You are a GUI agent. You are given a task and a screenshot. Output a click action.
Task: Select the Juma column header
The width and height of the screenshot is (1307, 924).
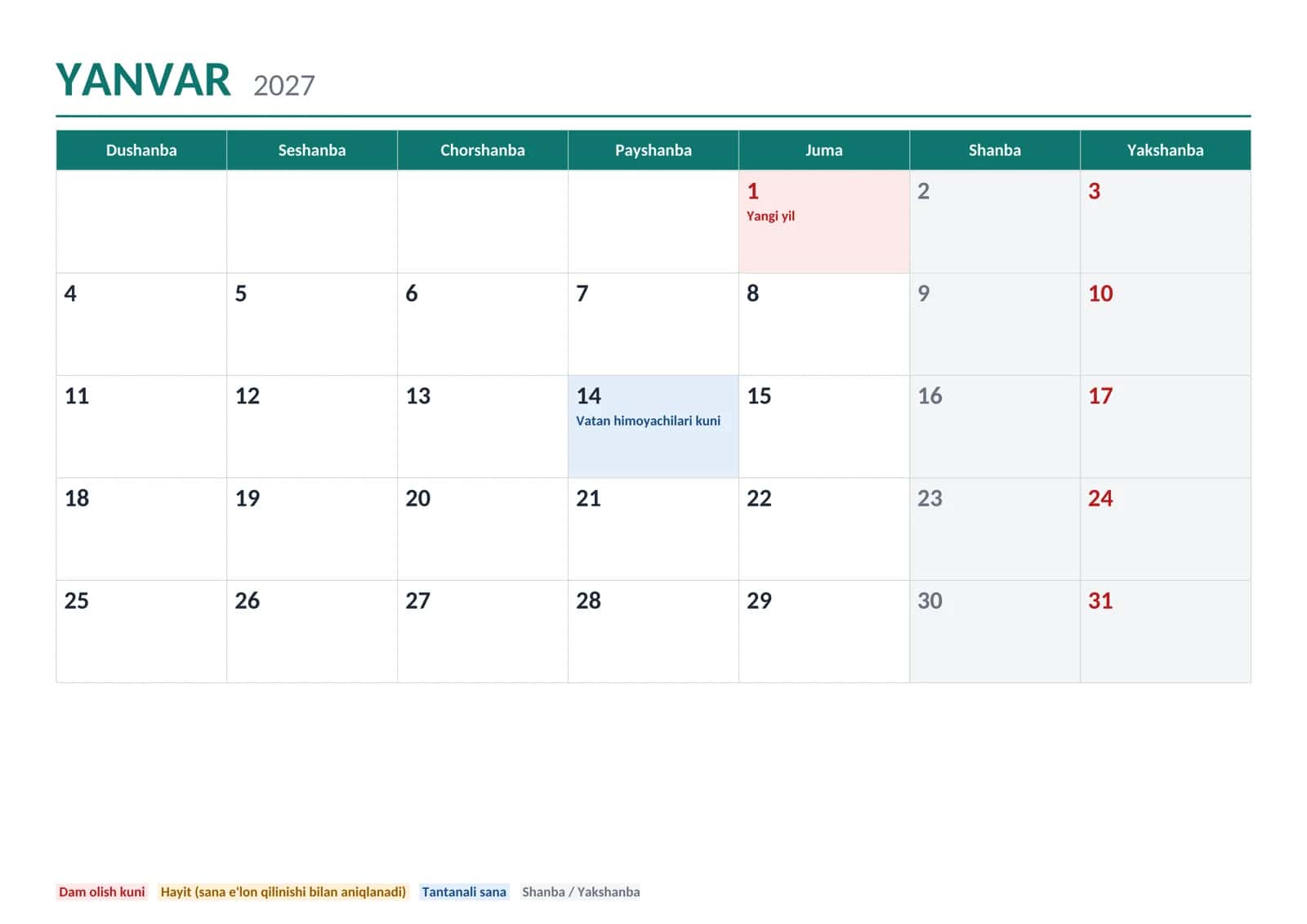pos(824,150)
